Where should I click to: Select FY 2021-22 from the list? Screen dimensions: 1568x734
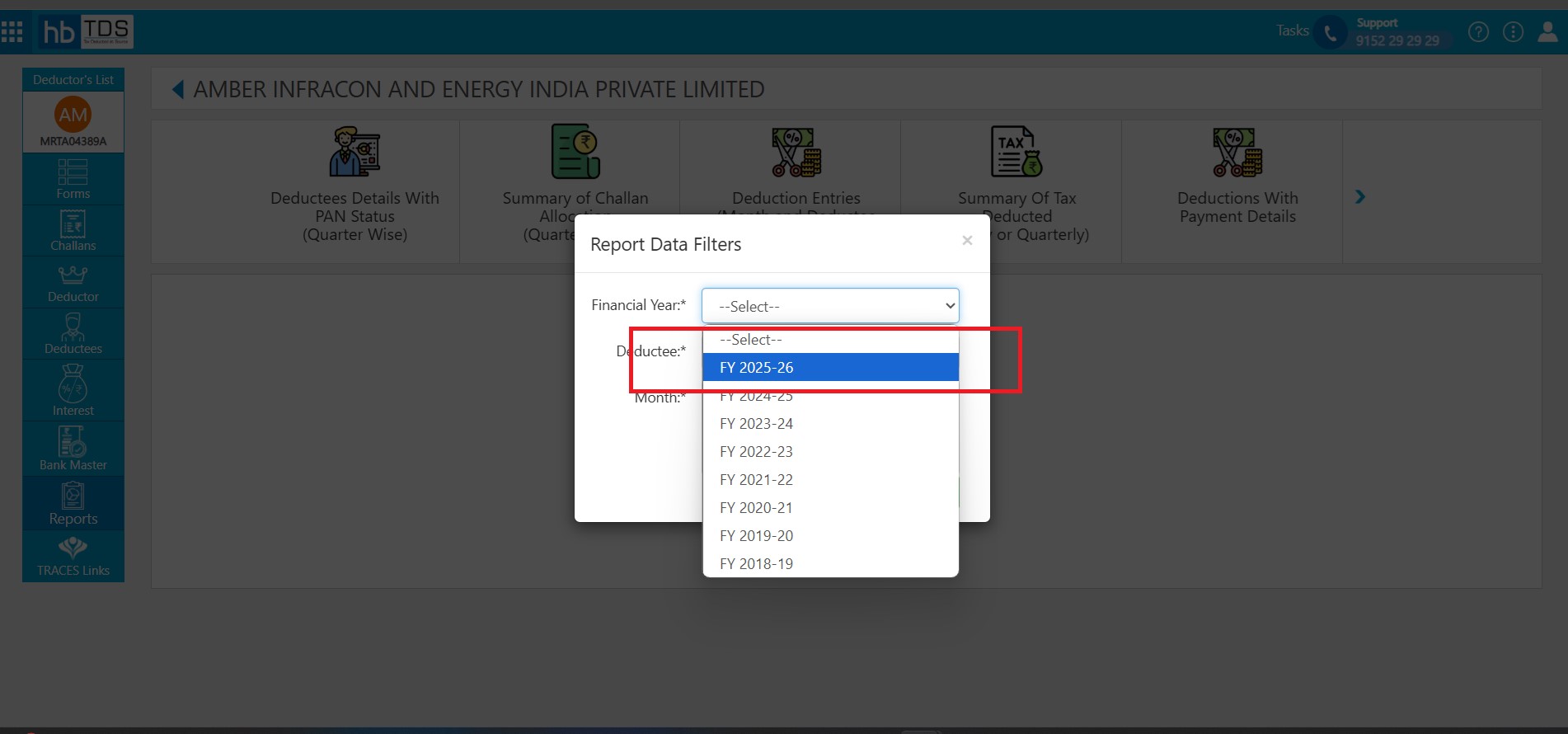pos(830,480)
